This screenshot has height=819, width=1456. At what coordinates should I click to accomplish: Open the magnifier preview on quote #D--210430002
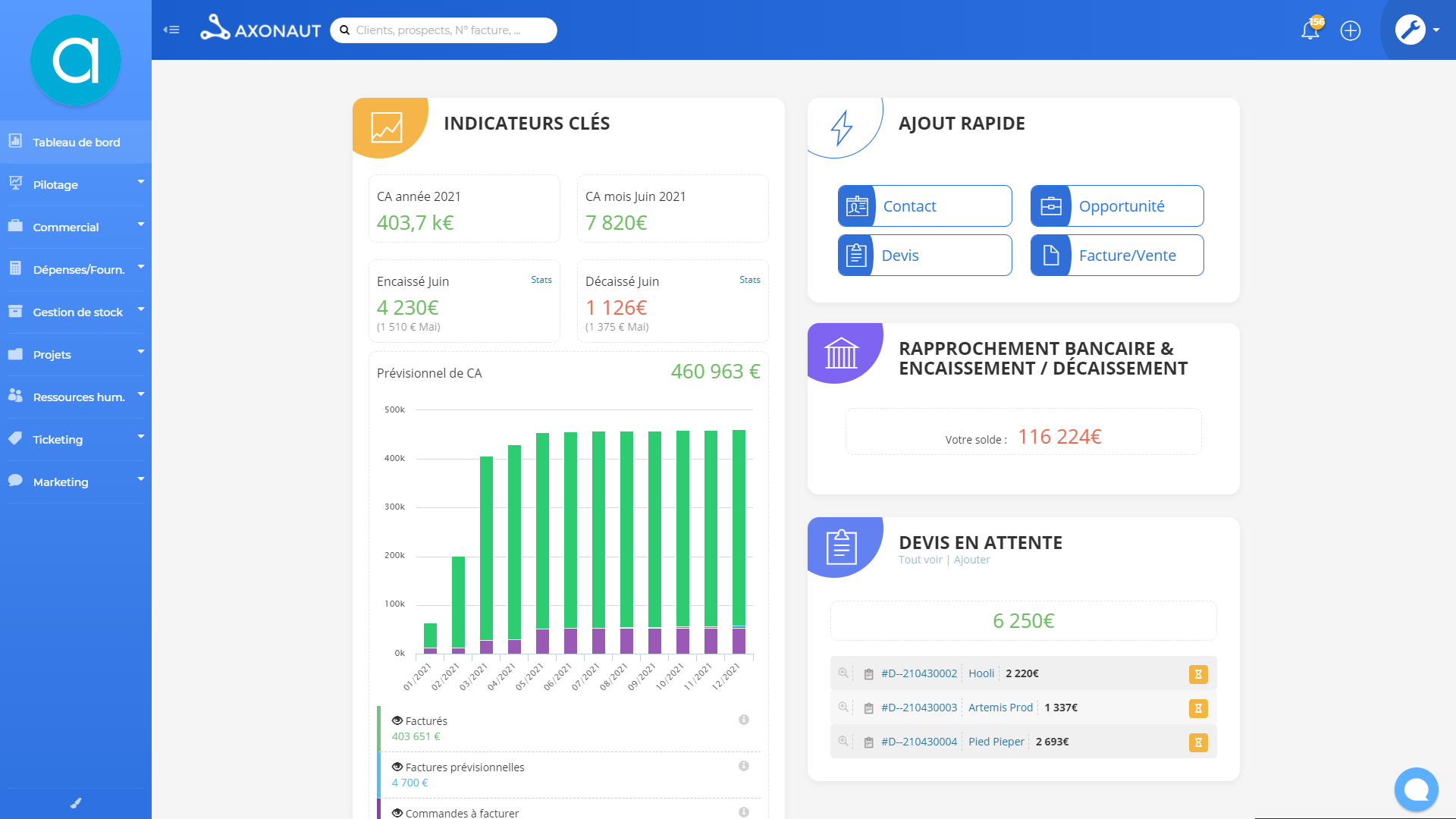tap(843, 673)
